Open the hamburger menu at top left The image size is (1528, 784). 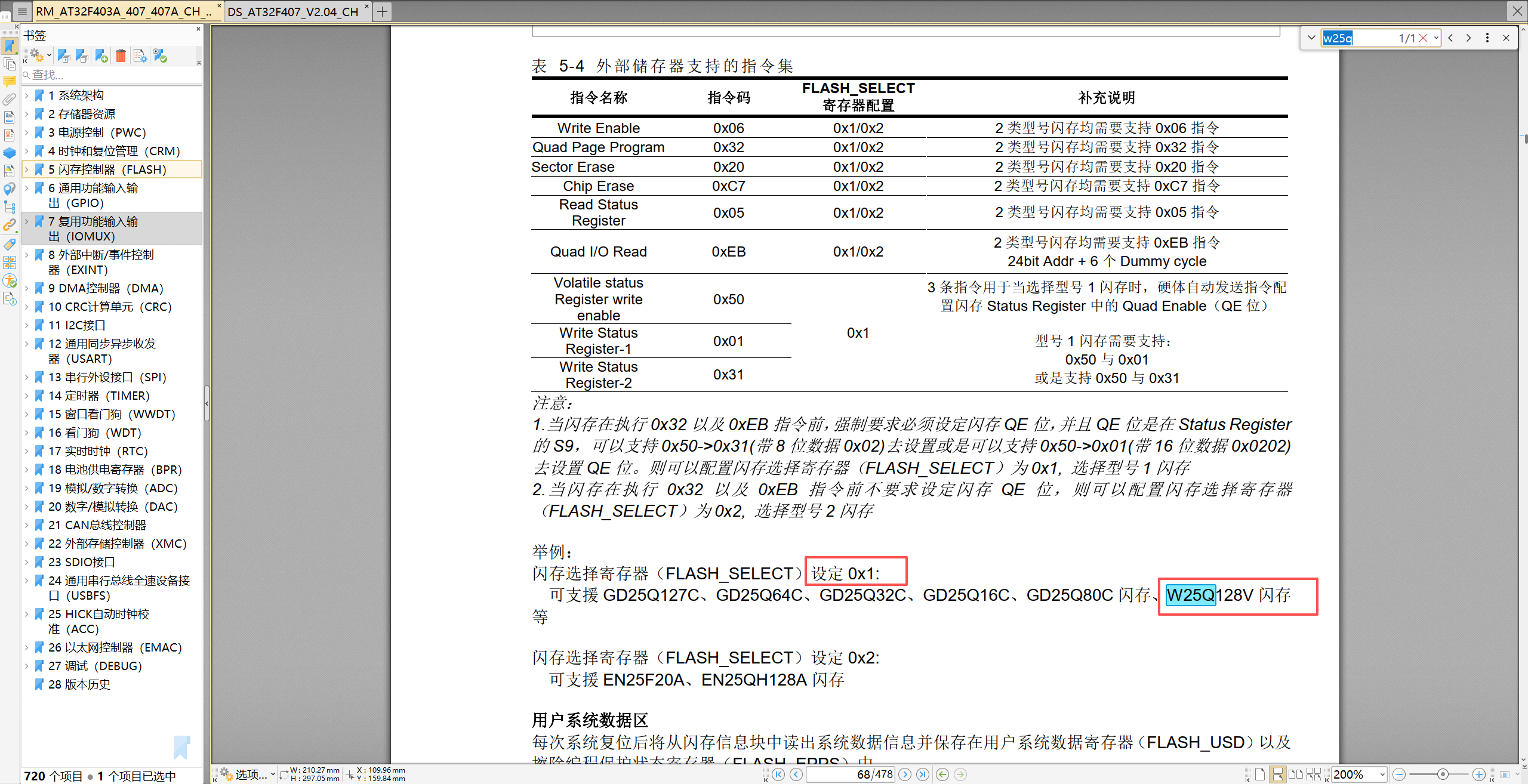pyautogui.click(x=22, y=11)
